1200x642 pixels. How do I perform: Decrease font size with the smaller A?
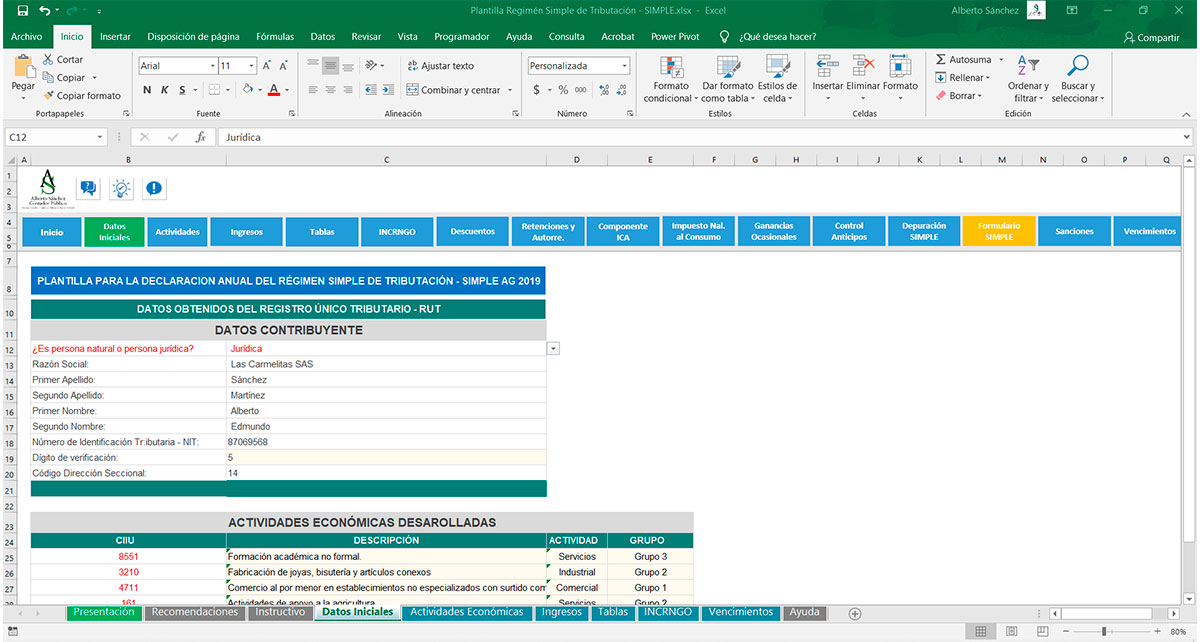click(x=283, y=66)
